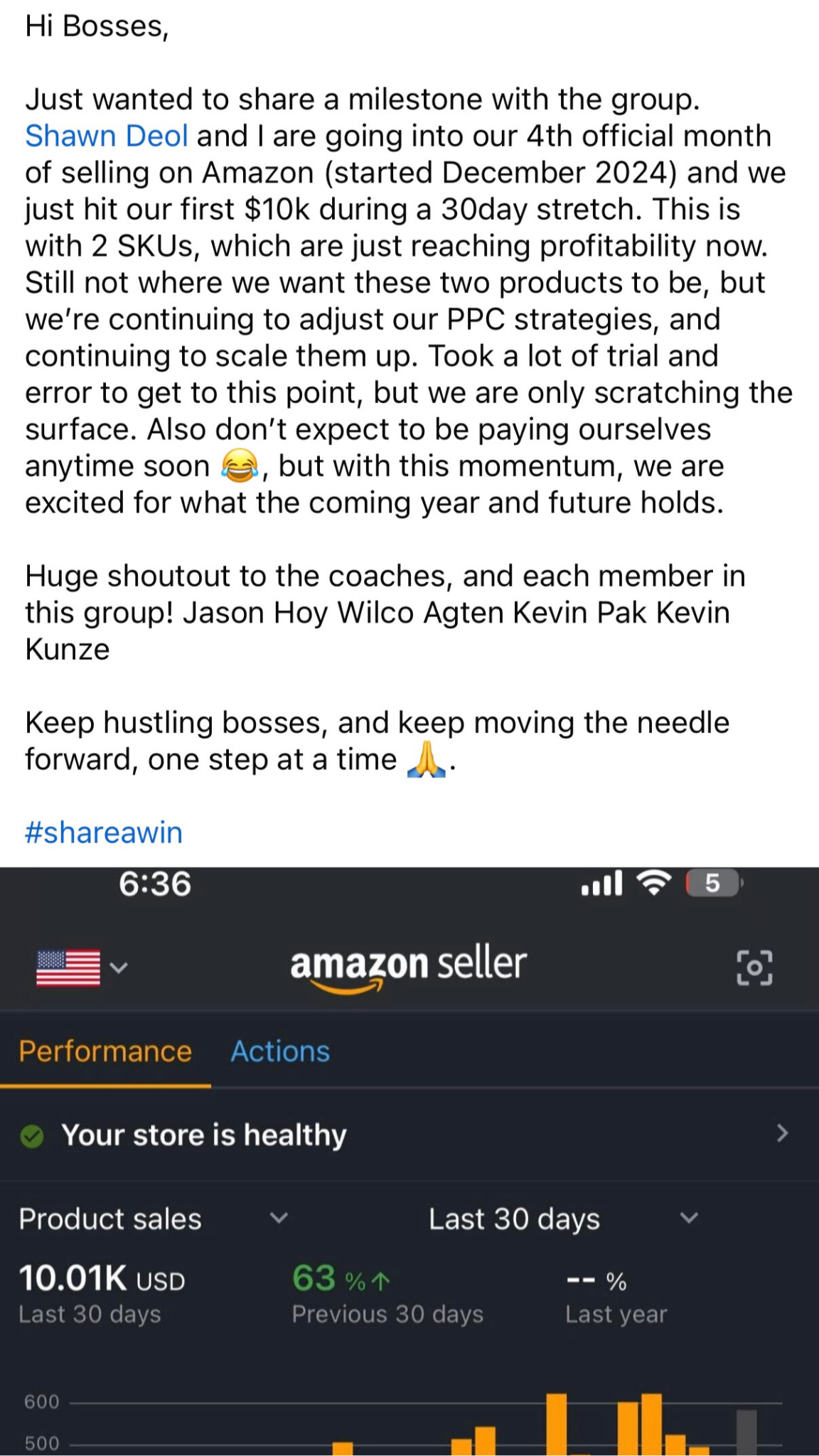
Task: Tap the 6:36 clock in status bar
Action: [x=155, y=884]
